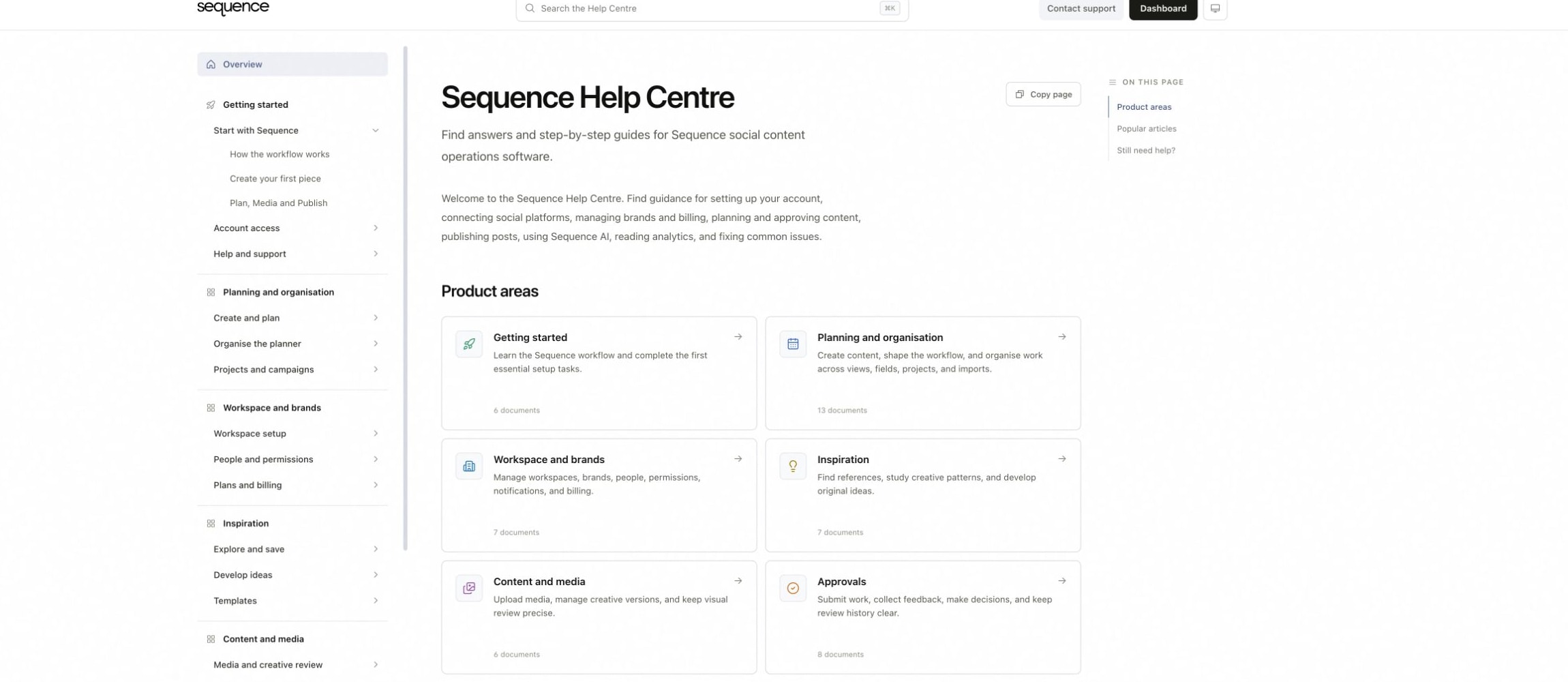1568x682 pixels.
Task: Click the Inspiration sidebar grid icon
Action: click(211, 523)
